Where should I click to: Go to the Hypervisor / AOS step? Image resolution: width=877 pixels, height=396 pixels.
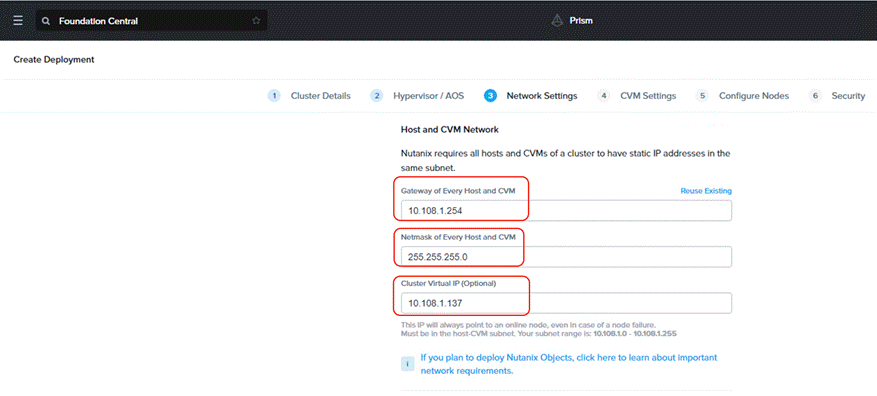pos(428,96)
